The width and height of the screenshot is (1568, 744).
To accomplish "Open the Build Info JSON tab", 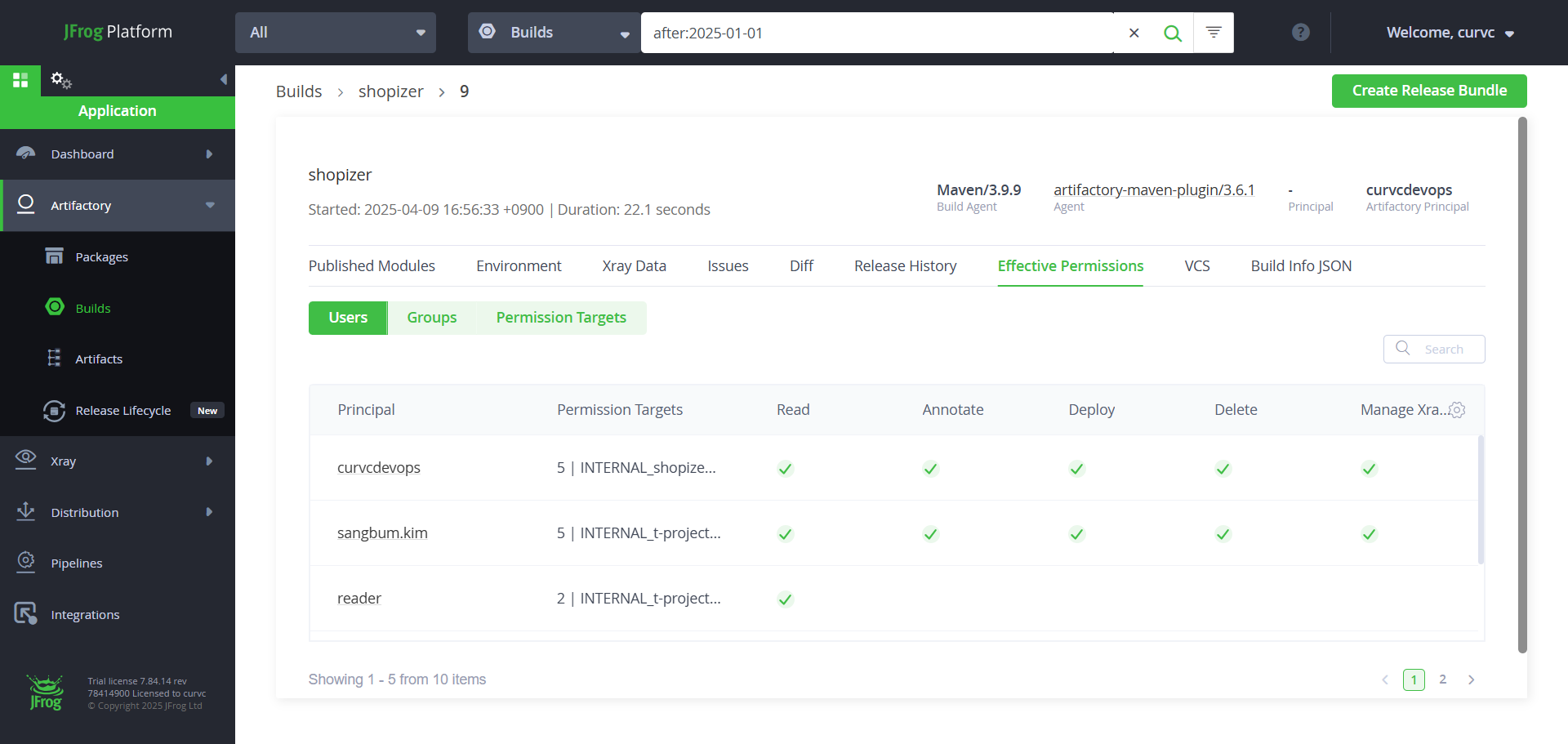I will [x=1301, y=265].
